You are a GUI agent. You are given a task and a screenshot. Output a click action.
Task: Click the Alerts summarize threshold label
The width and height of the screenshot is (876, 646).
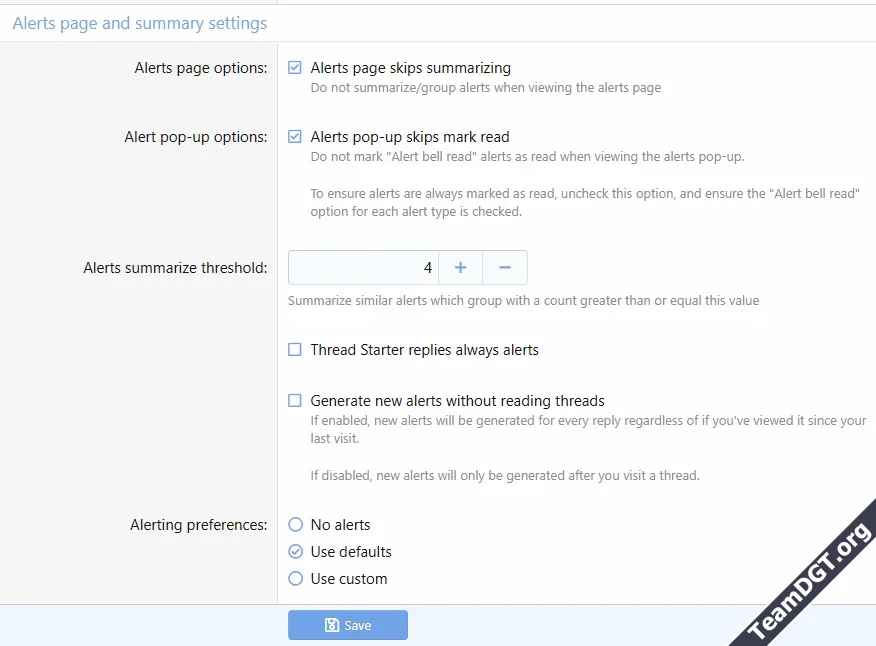175,268
